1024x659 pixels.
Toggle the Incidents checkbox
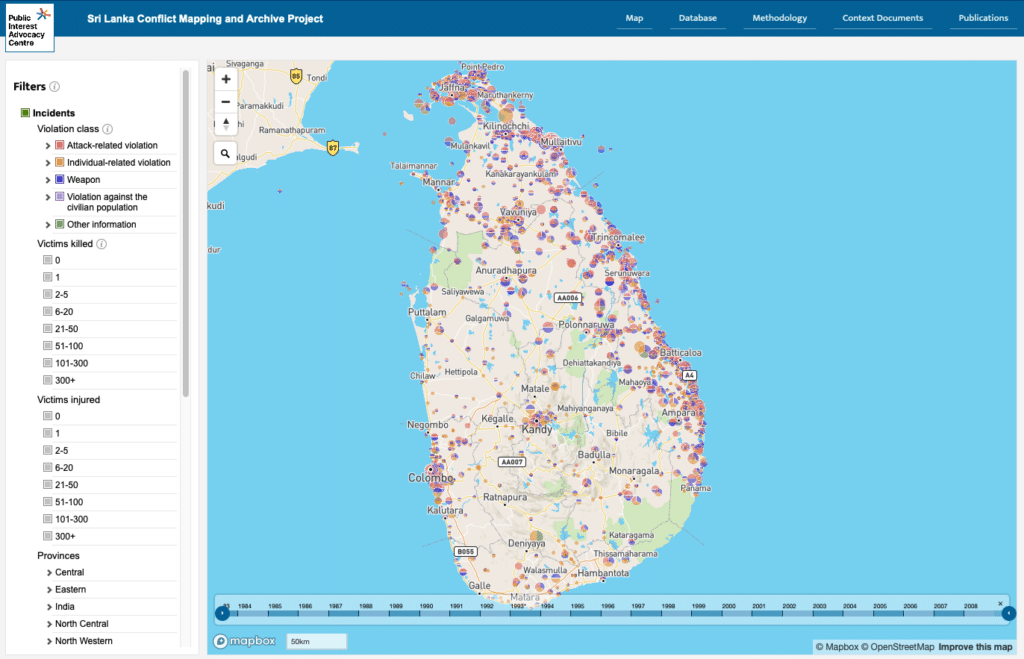[27, 113]
